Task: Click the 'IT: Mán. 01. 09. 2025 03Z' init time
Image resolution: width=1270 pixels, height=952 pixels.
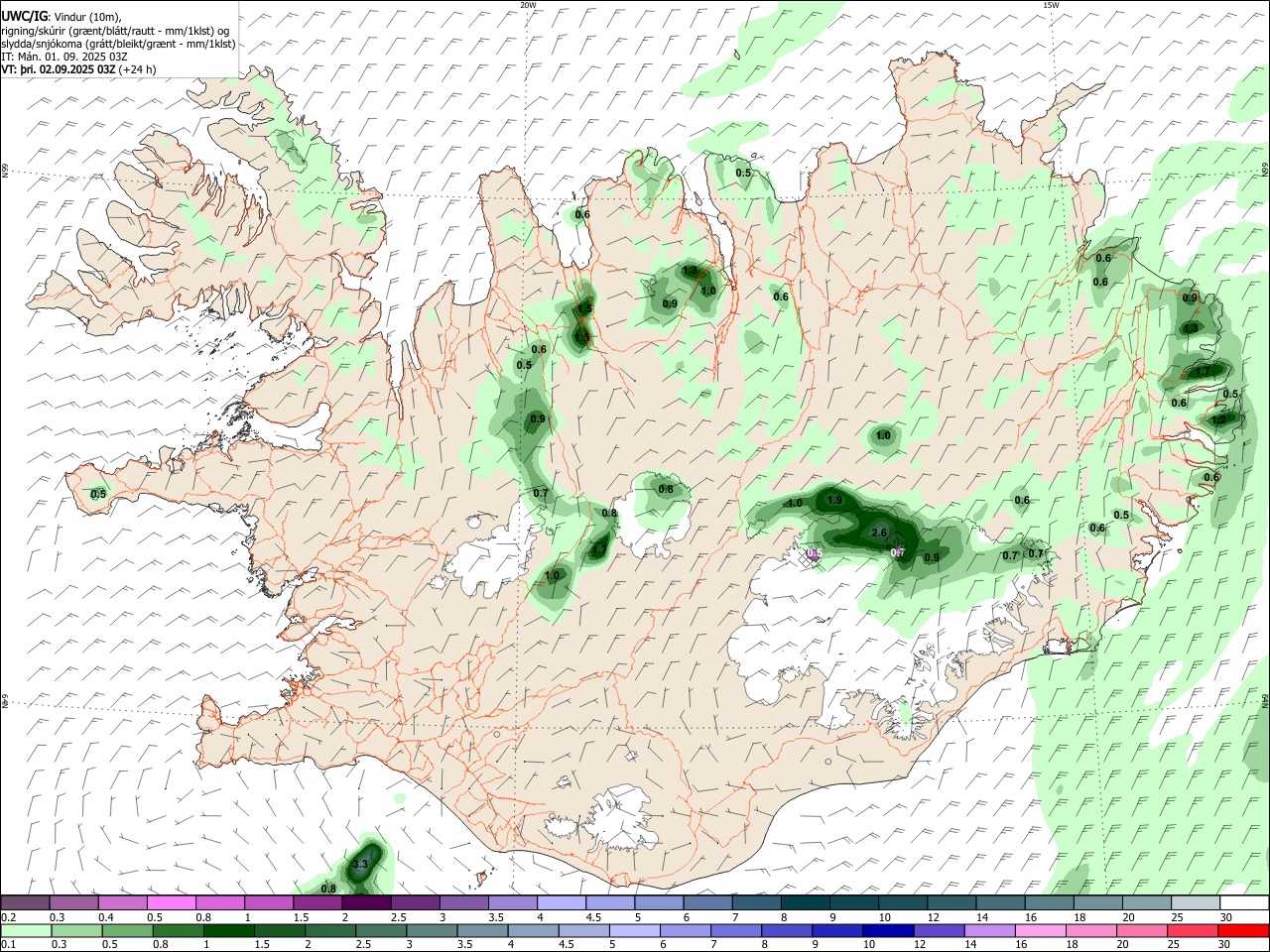Action: pyautogui.click(x=64, y=57)
